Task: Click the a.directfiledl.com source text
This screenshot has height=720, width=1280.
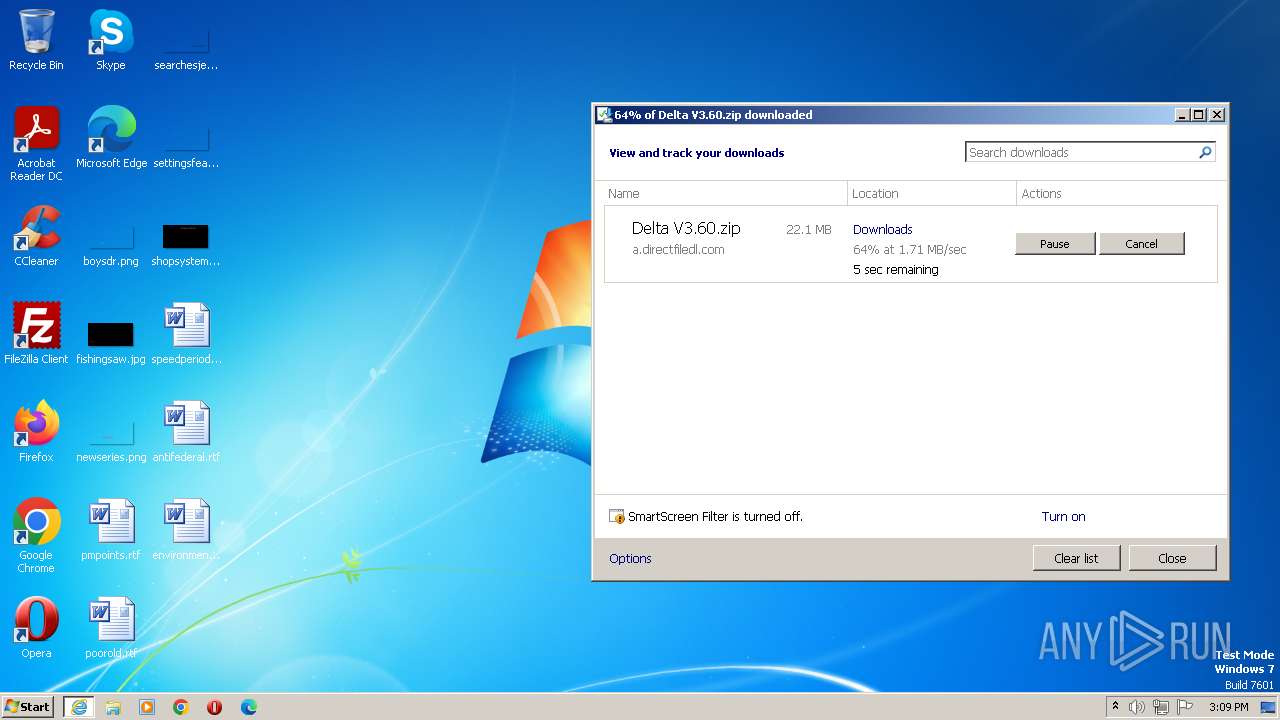Action: click(678, 250)
